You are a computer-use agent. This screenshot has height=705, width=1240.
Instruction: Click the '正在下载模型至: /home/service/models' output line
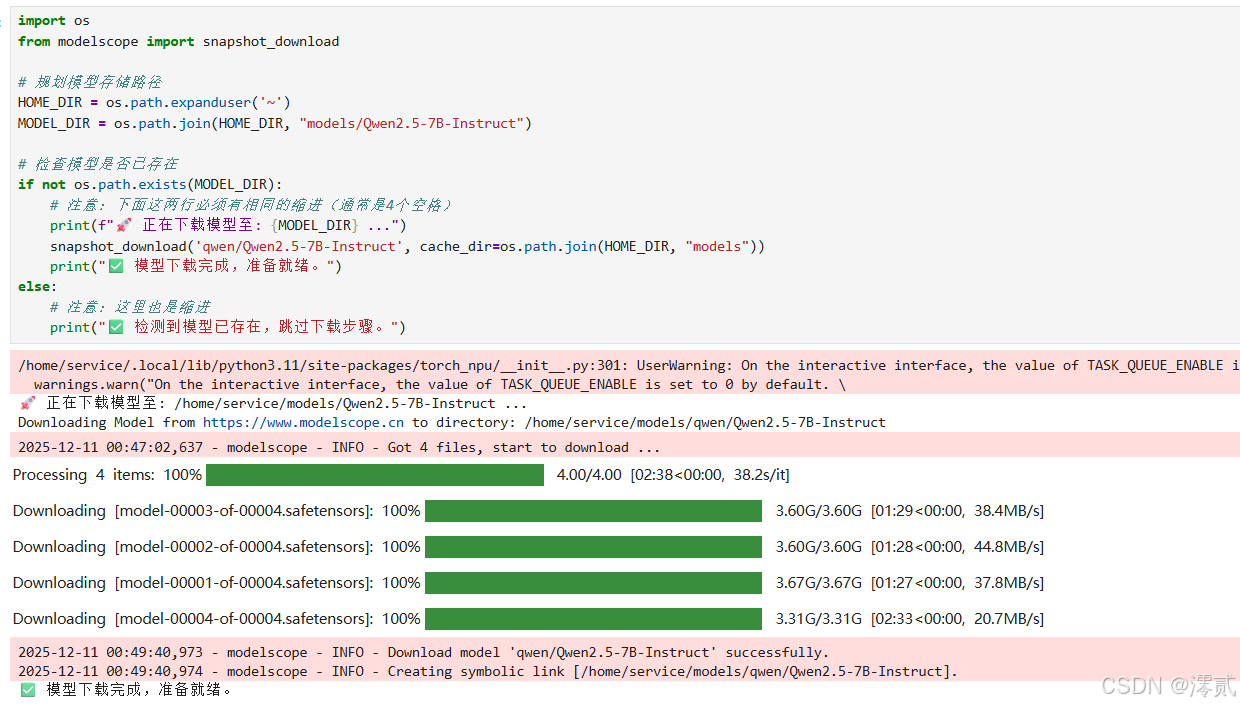273,403
